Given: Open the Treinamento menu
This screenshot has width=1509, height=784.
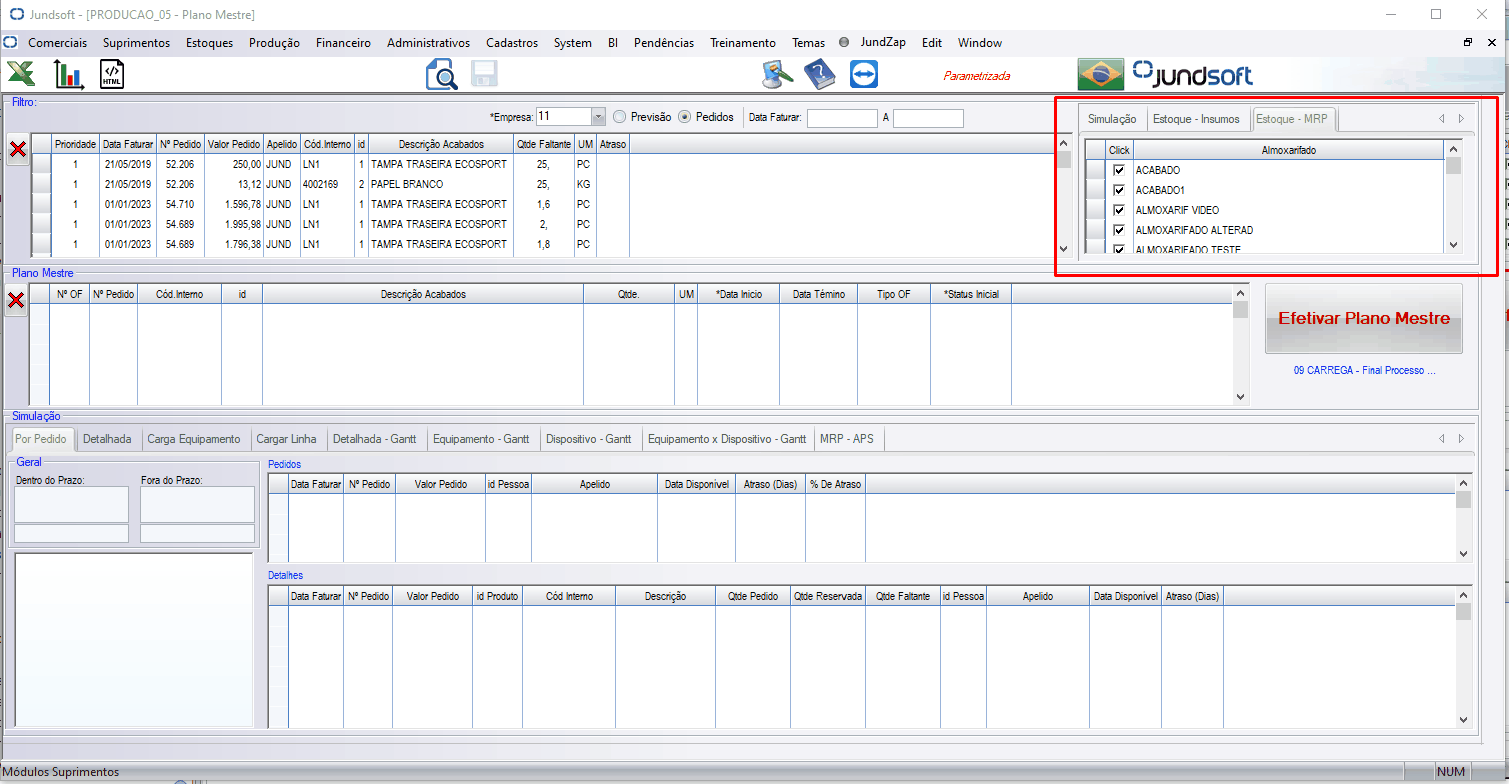Looking at the screenshot, I should 743,43.
